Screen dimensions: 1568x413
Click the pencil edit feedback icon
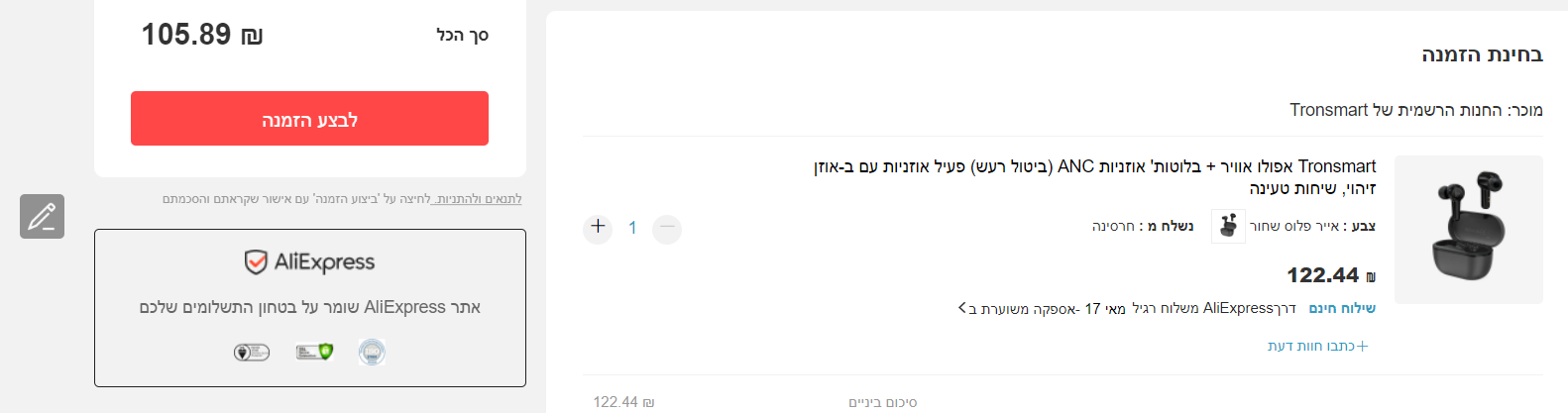click(42, 216)
